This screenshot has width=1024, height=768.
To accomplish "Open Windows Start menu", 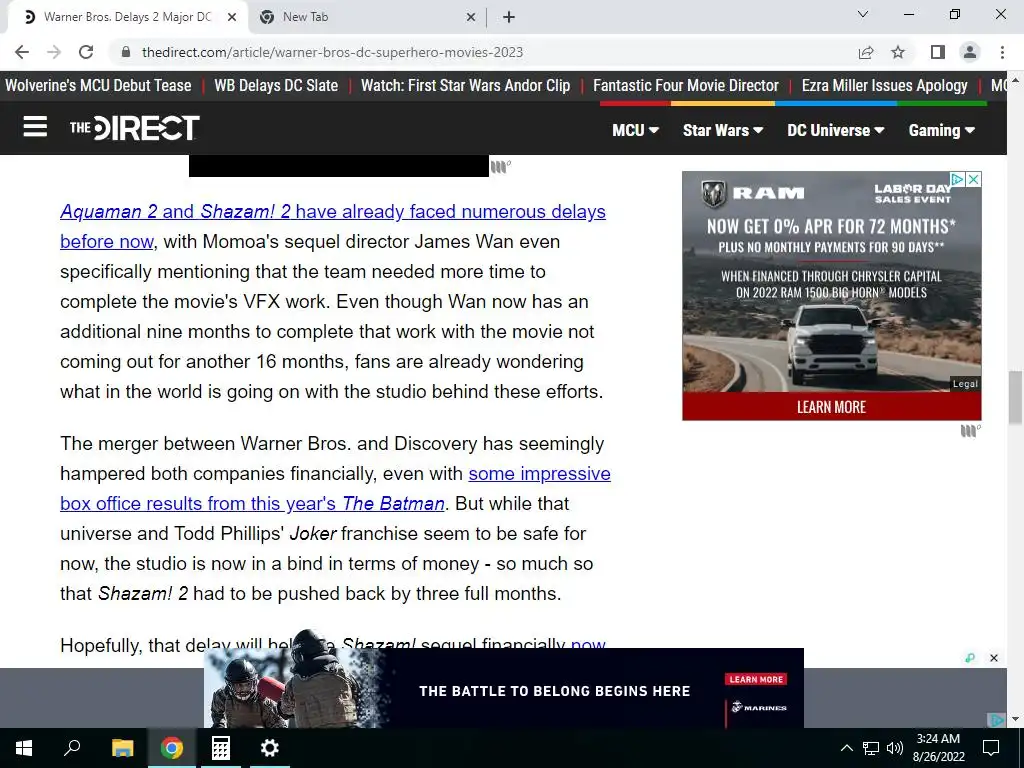I will 24,748.
